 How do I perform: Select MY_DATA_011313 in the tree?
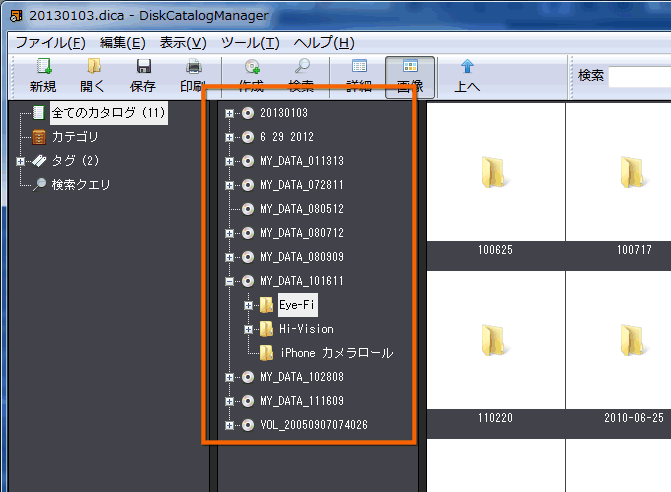(x=302, y=161)
